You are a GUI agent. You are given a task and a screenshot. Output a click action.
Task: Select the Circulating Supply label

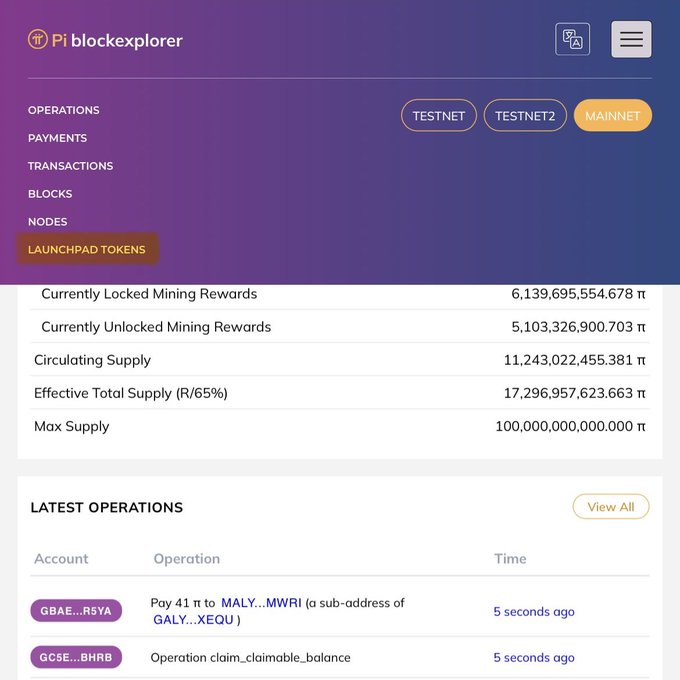click(92, 360)
